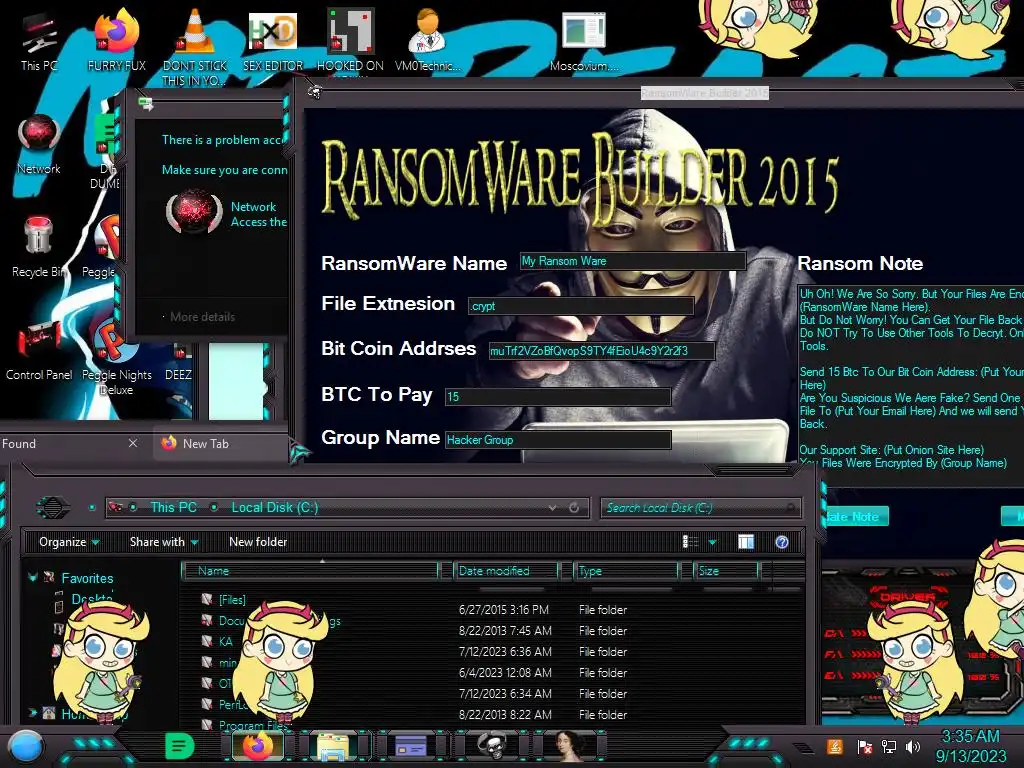Click the This PC breadcrumb in address bar

pyautogui.click(x=173, y=507)
